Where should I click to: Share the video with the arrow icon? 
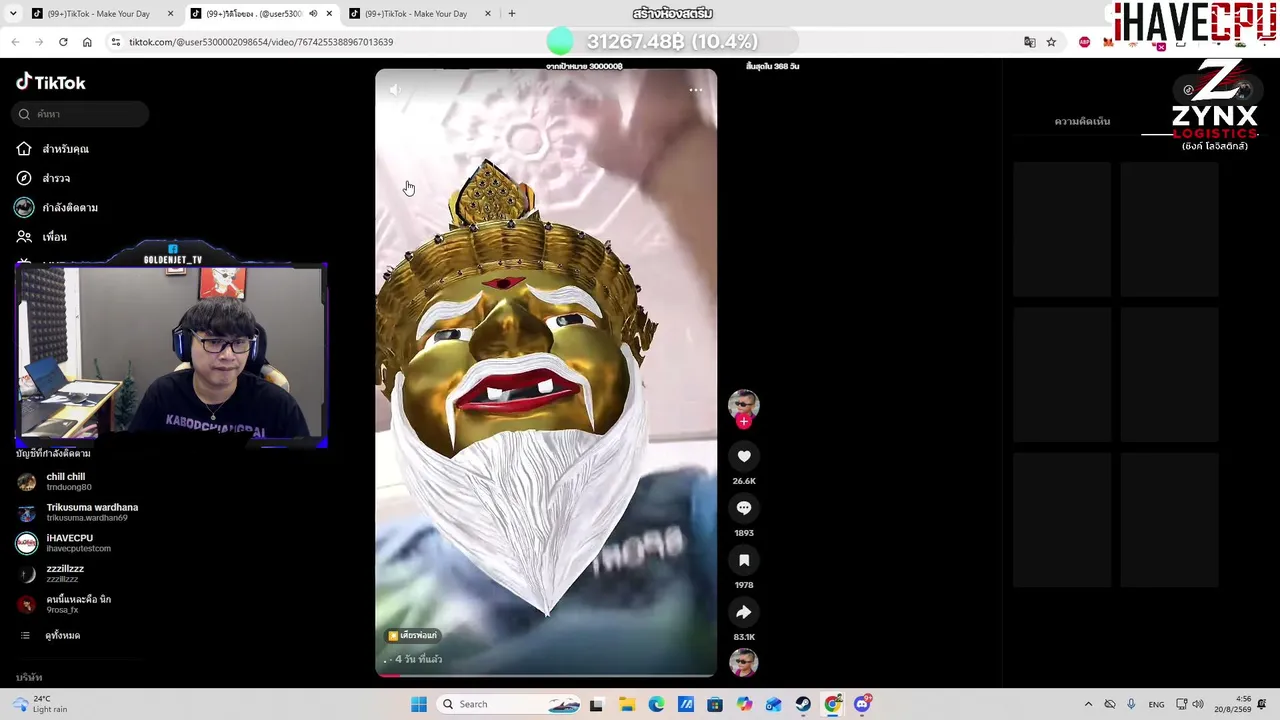click(x=744, y=612)
